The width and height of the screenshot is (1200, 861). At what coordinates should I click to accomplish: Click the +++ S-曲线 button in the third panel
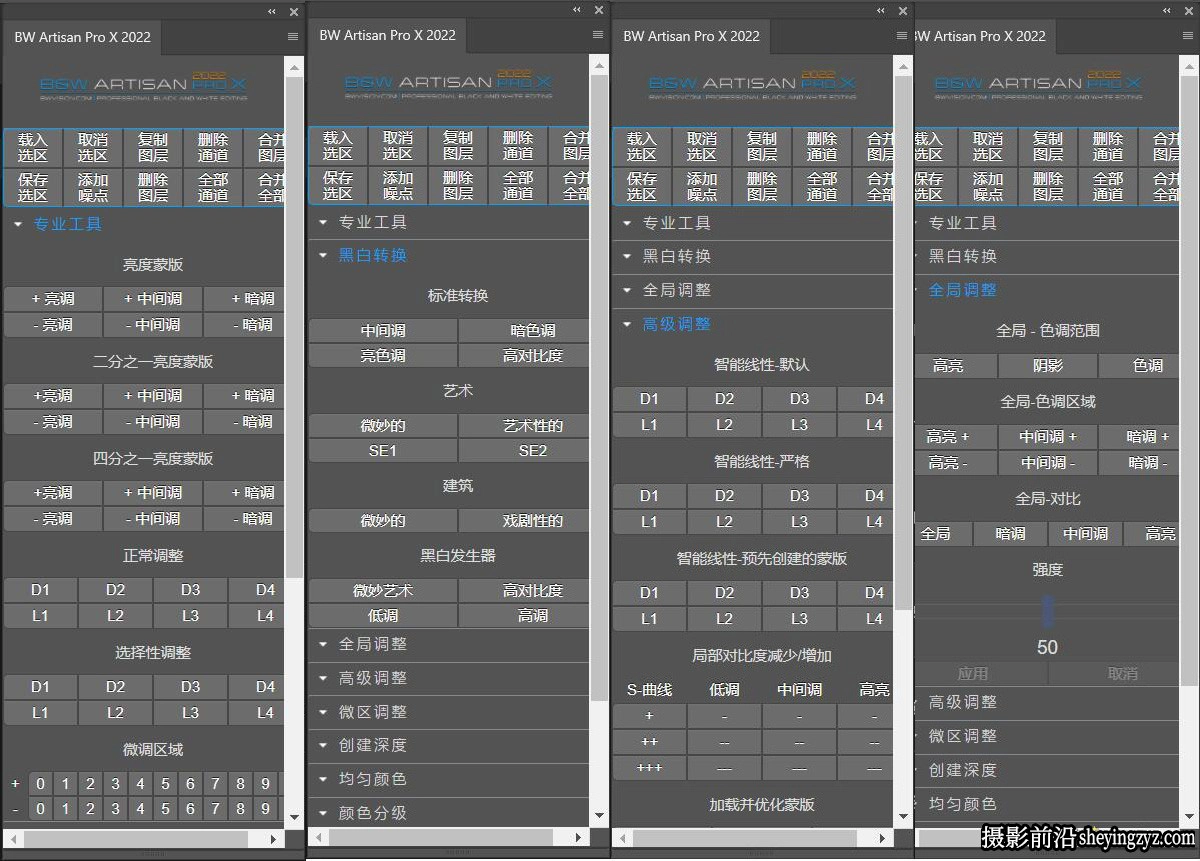pyautogui.click(x=649, y=768)
